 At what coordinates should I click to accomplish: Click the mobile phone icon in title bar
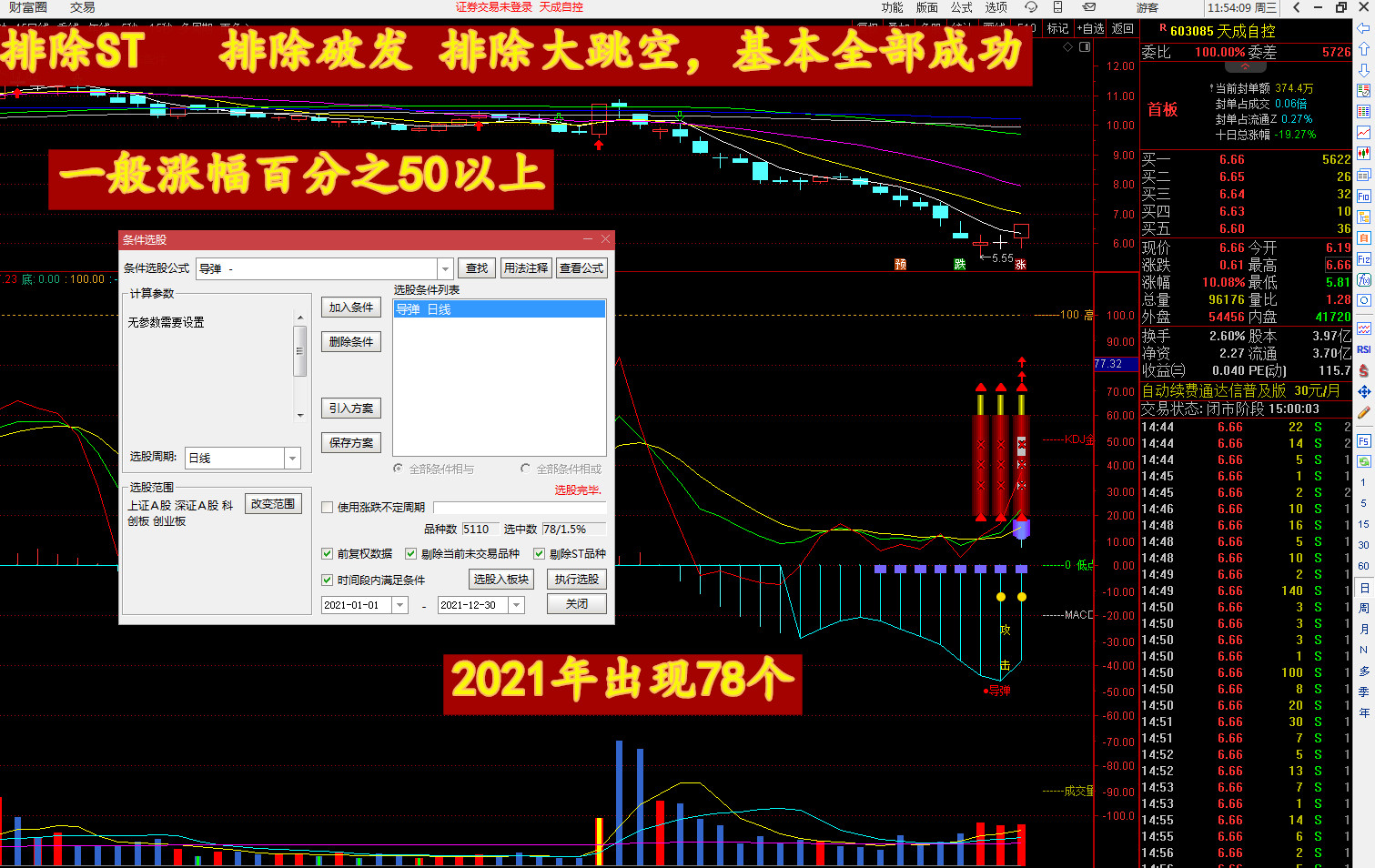(1058, 7)
